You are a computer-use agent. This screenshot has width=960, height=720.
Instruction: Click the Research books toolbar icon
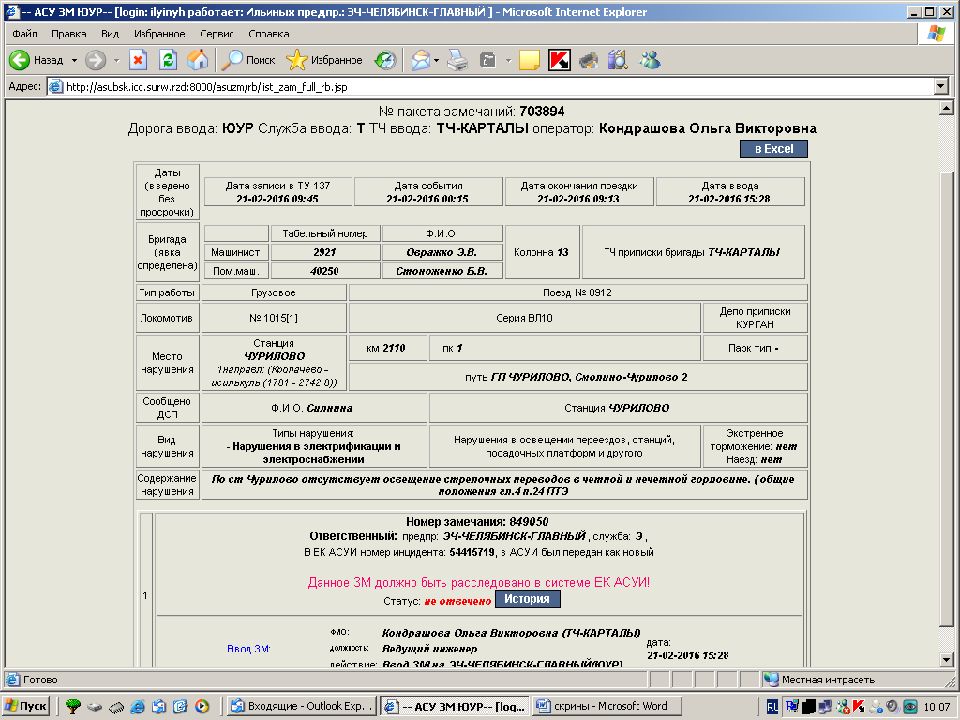point(618,60)
